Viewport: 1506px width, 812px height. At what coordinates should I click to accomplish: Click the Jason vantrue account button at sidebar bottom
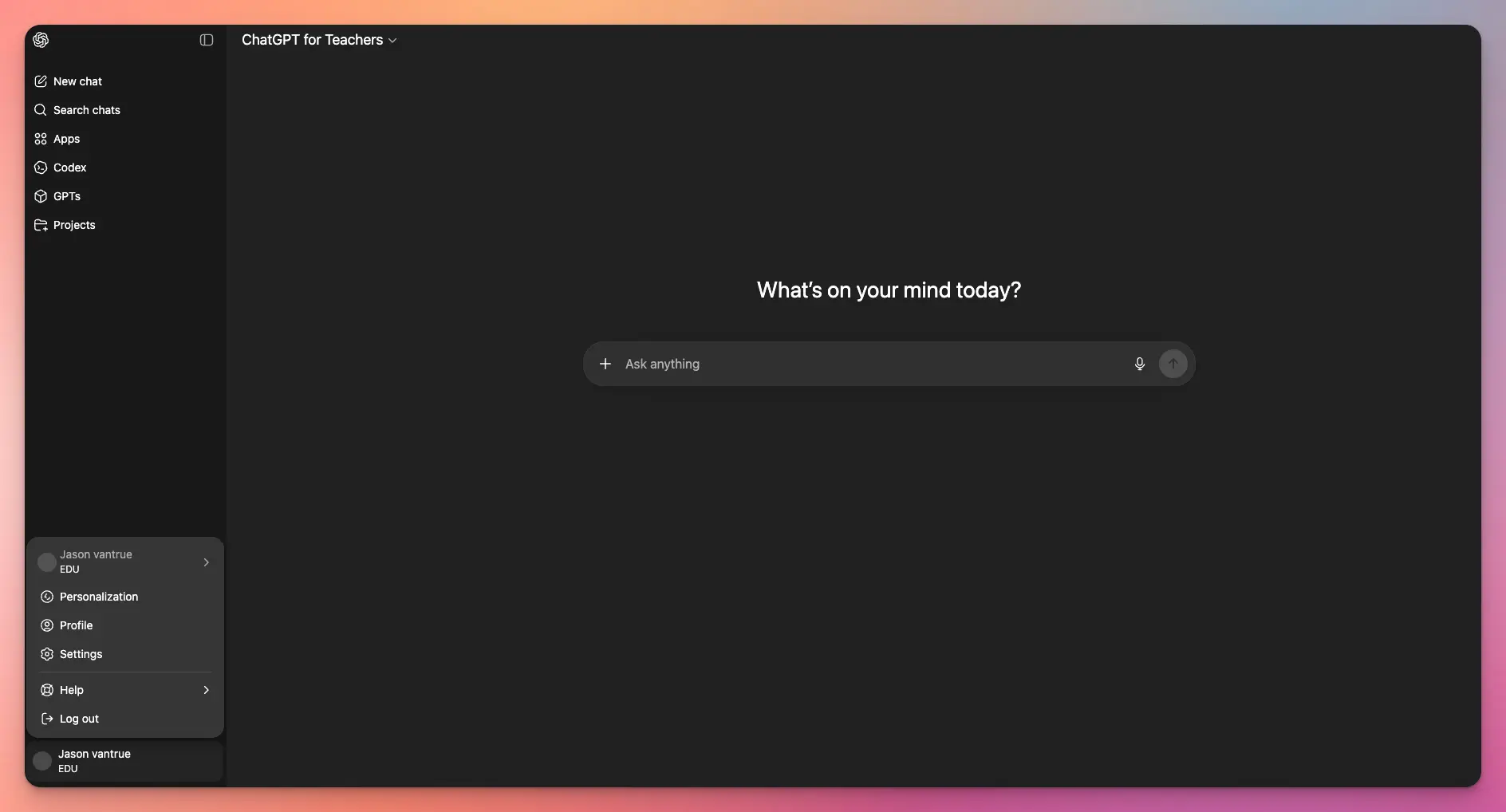click(125, 761)
